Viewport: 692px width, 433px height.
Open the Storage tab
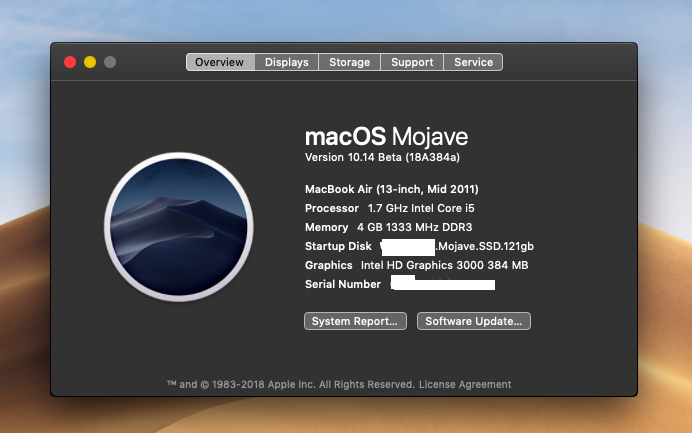[349, 62]
